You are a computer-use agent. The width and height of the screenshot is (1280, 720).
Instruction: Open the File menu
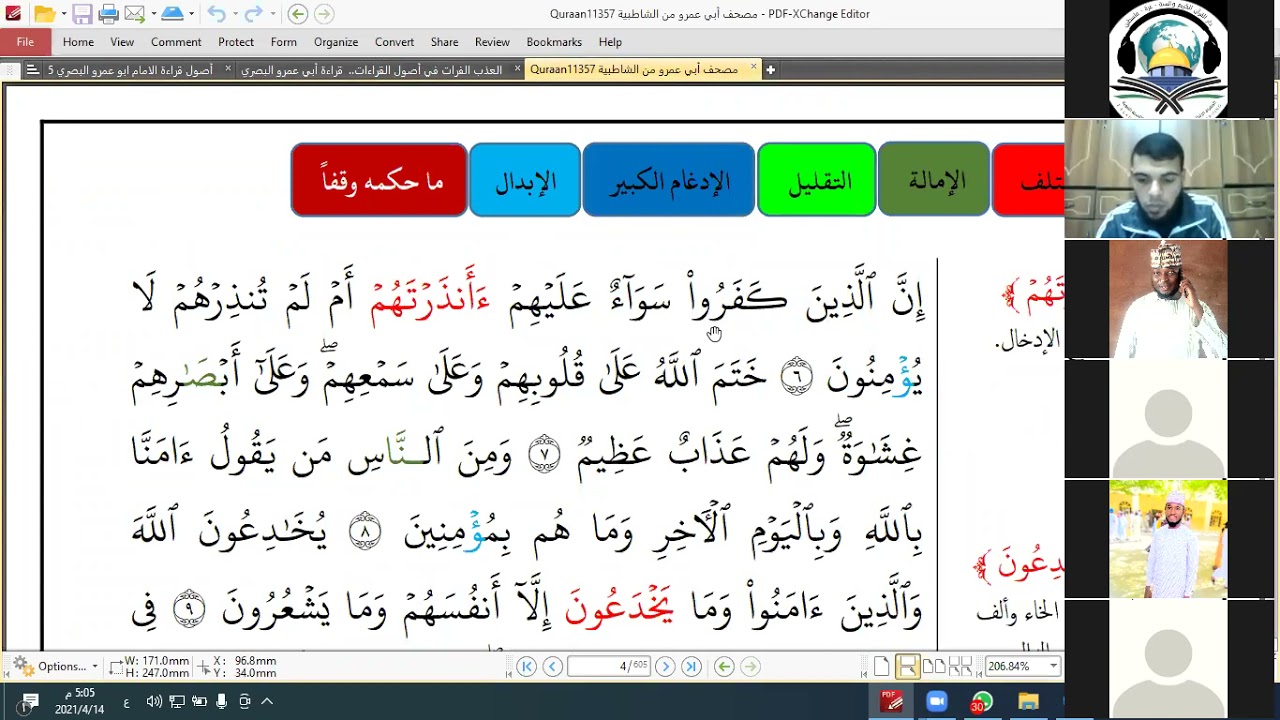tap(25, 42)
